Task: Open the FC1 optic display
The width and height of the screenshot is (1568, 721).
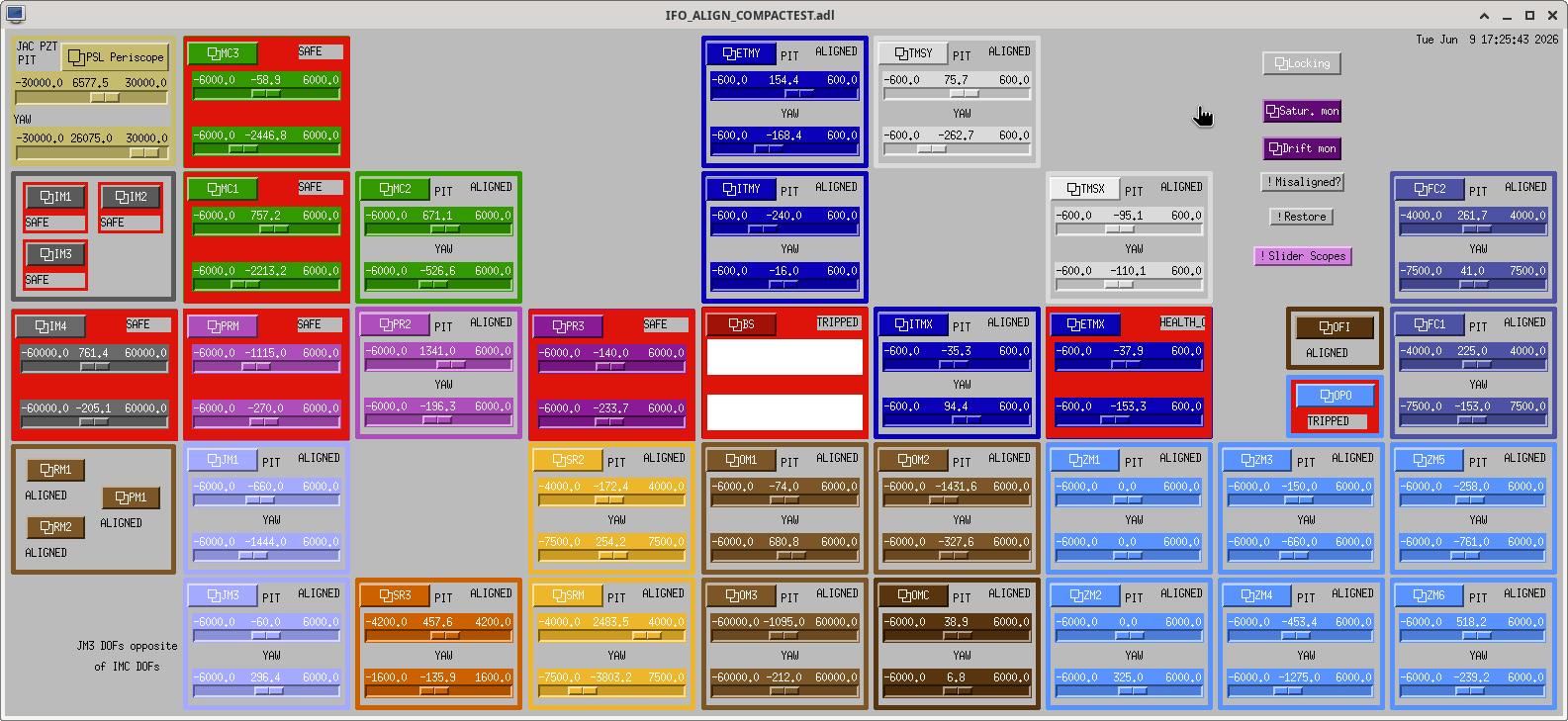Action: point(1430,324)
